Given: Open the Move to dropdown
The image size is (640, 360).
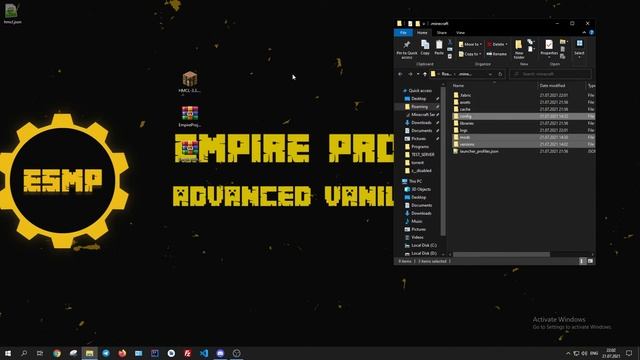Looking at the screenshot, I should [x=470, y=44].
